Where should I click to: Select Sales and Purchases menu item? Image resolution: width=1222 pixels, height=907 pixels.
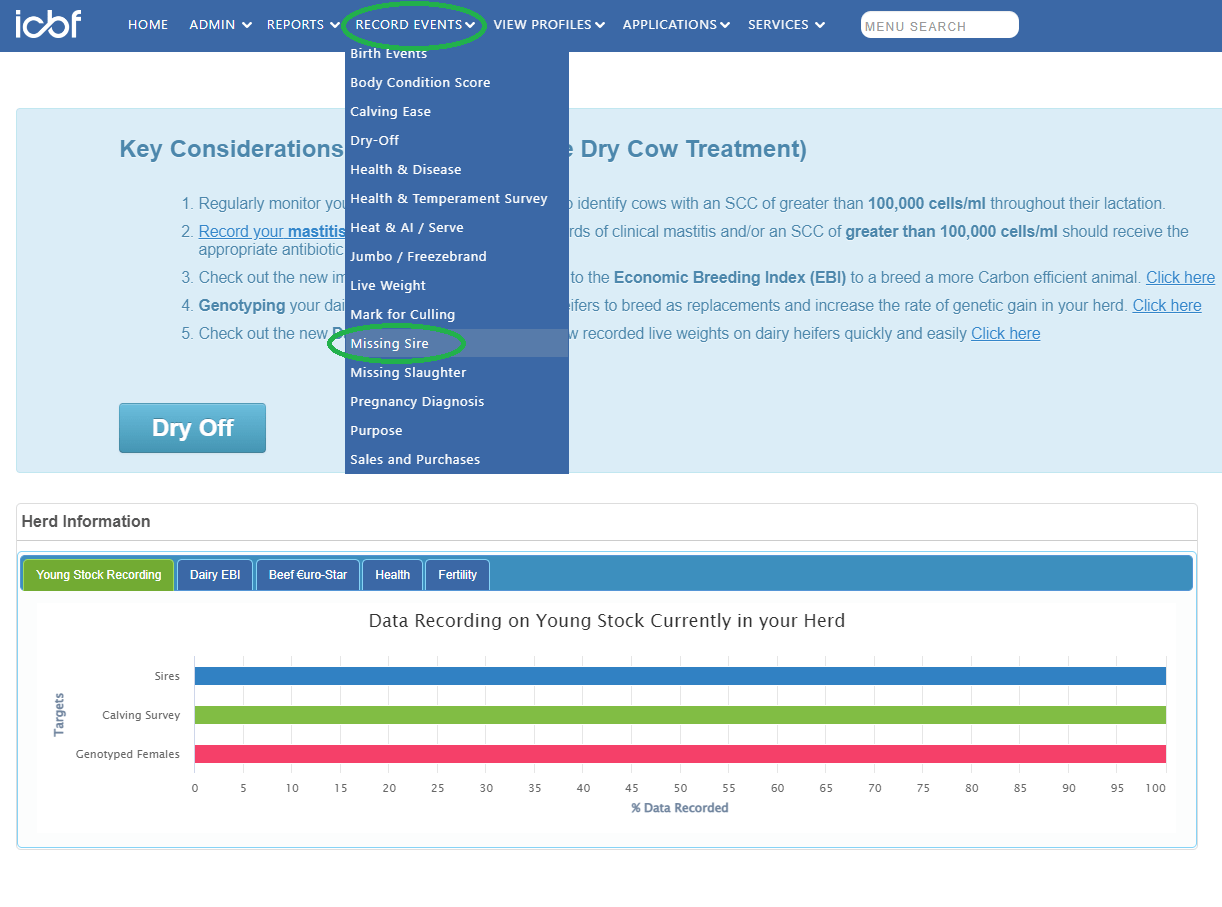415,460
